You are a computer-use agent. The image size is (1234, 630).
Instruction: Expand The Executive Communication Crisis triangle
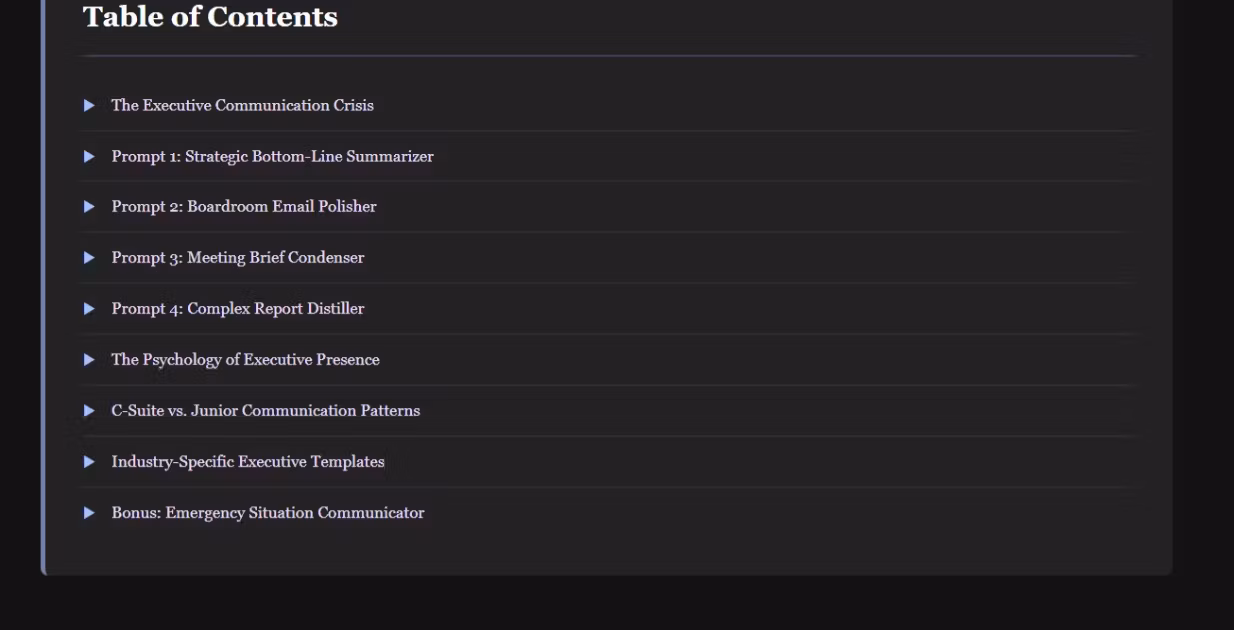click(89, 105)
